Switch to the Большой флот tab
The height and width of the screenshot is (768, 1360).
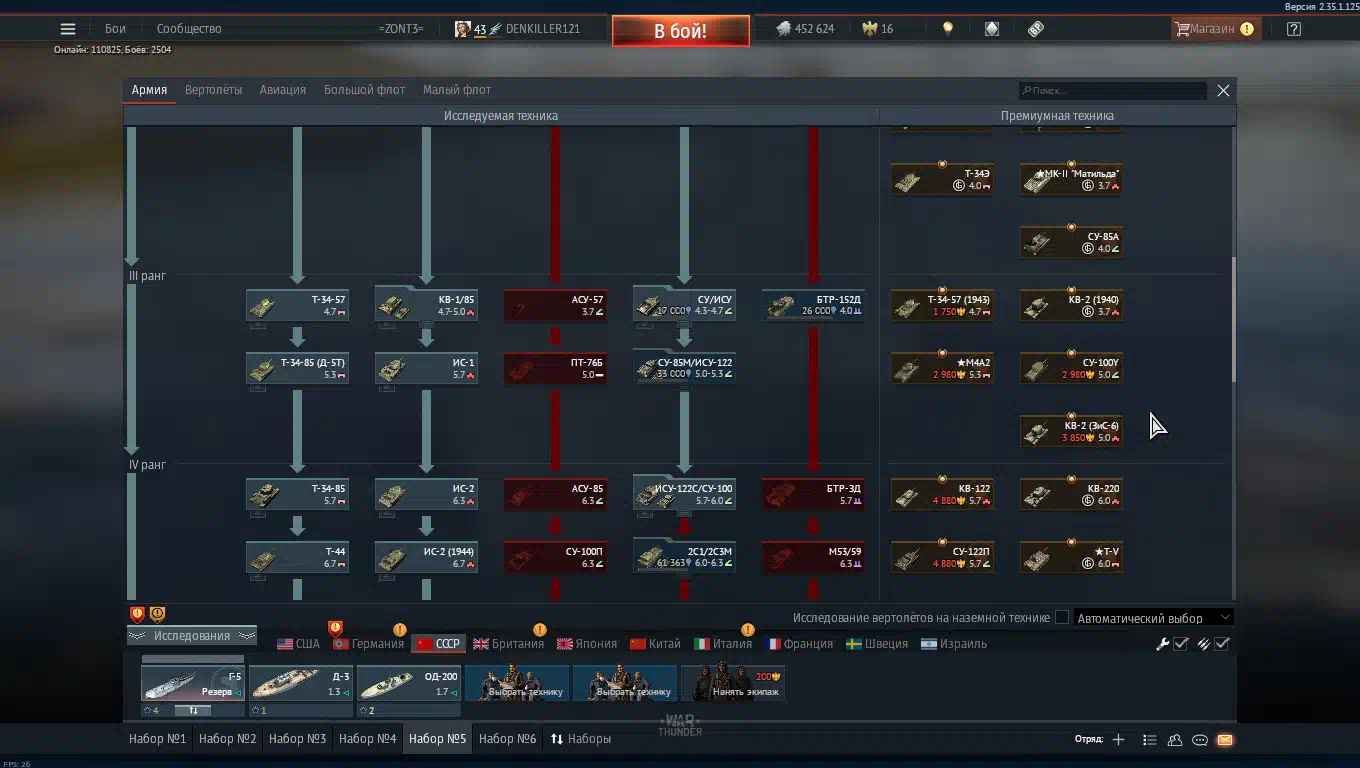click(x=364, y=90)
